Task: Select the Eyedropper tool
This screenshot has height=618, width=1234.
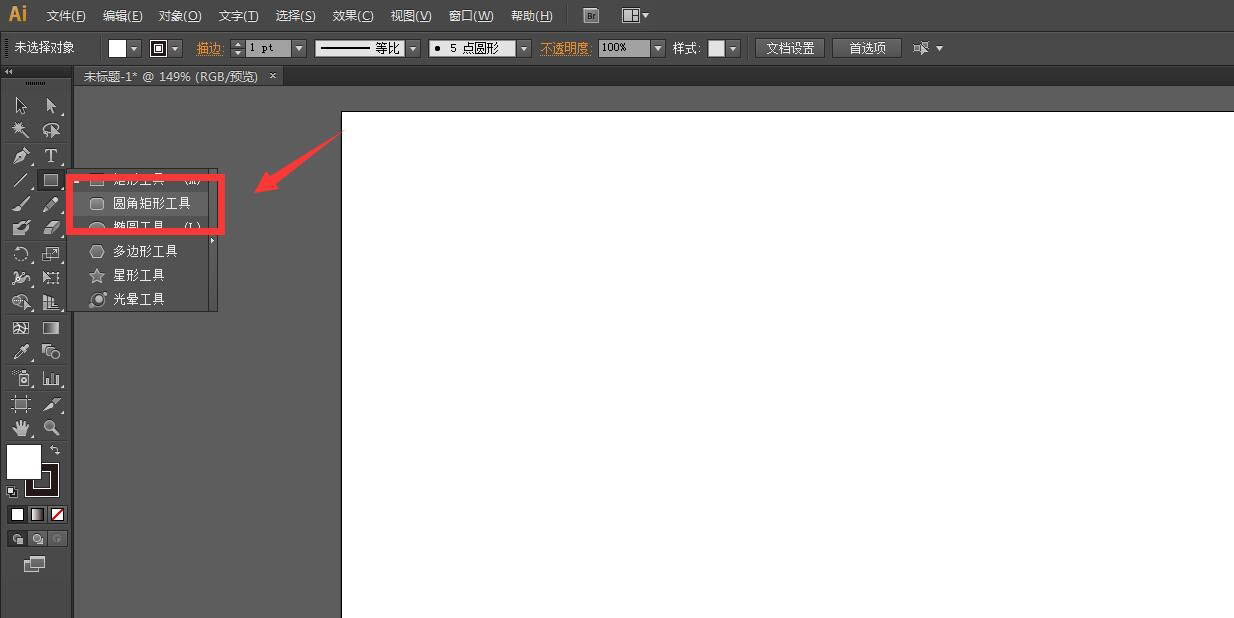Action: pyautogui.click(x=20, y=352)
